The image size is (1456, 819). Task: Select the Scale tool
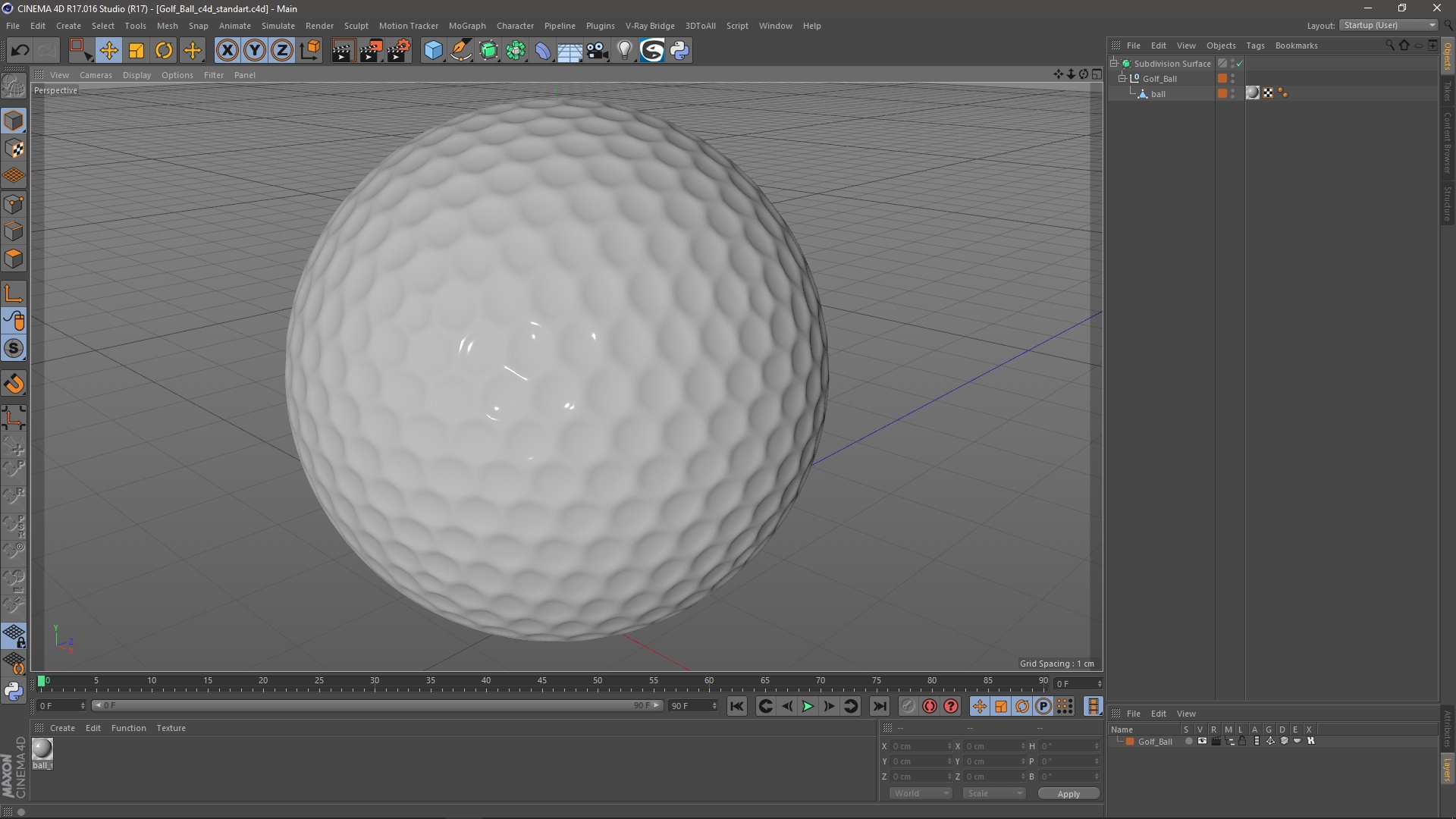(x=136, y=51)
